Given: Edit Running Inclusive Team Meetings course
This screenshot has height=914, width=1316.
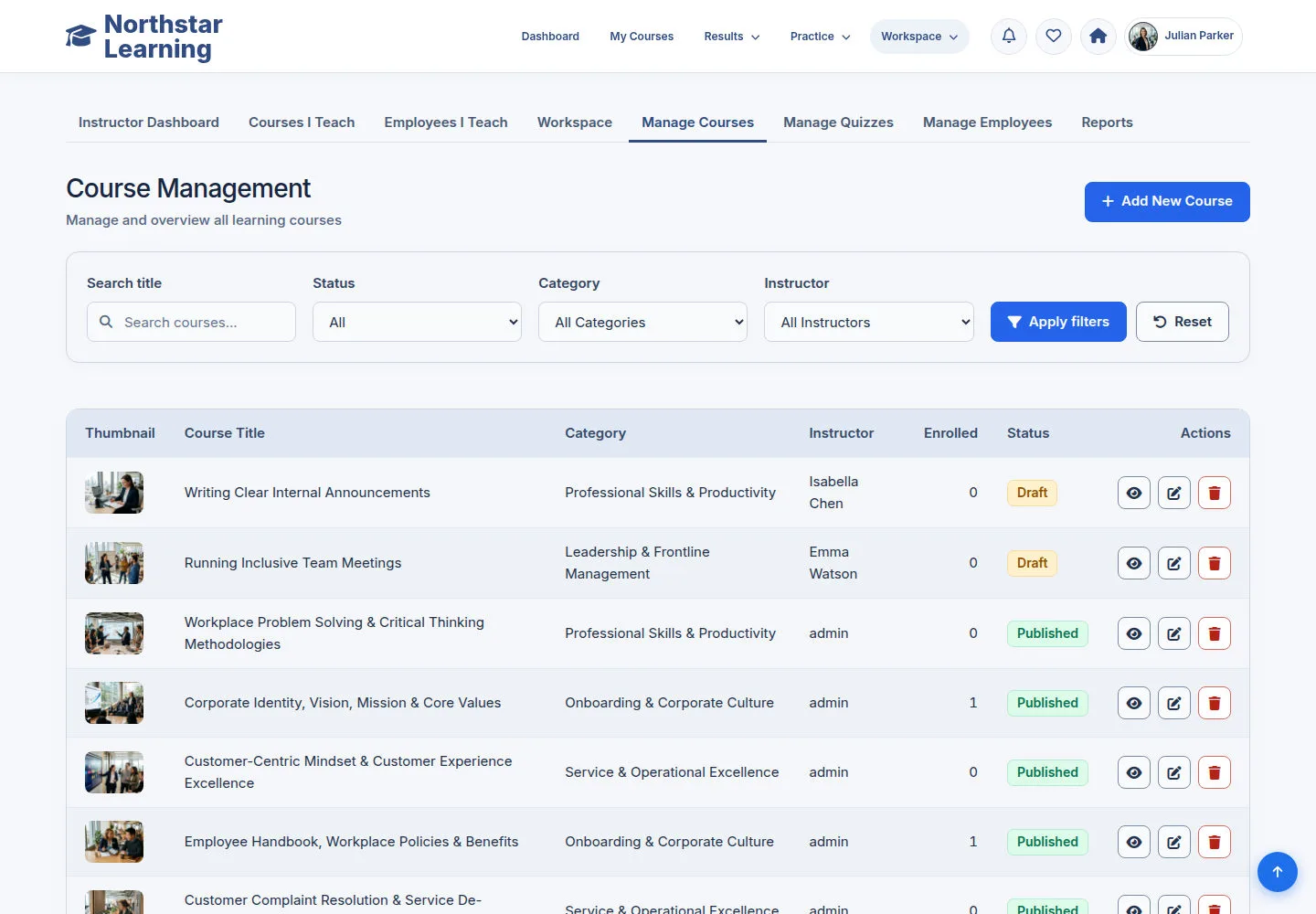Looking at the screenshot, I should pos(1174,563).
